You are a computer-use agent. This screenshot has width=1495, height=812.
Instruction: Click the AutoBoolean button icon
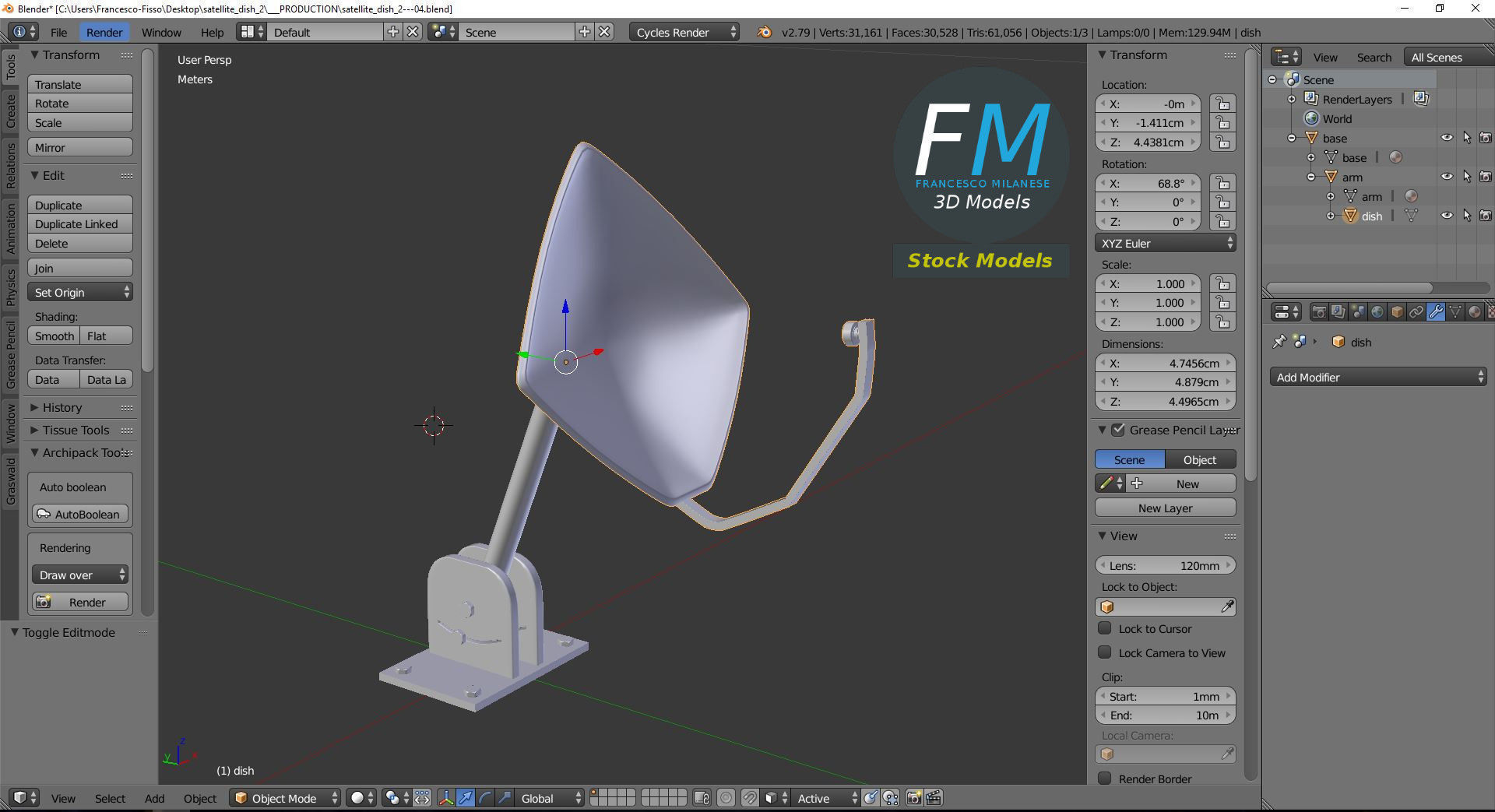44,514
